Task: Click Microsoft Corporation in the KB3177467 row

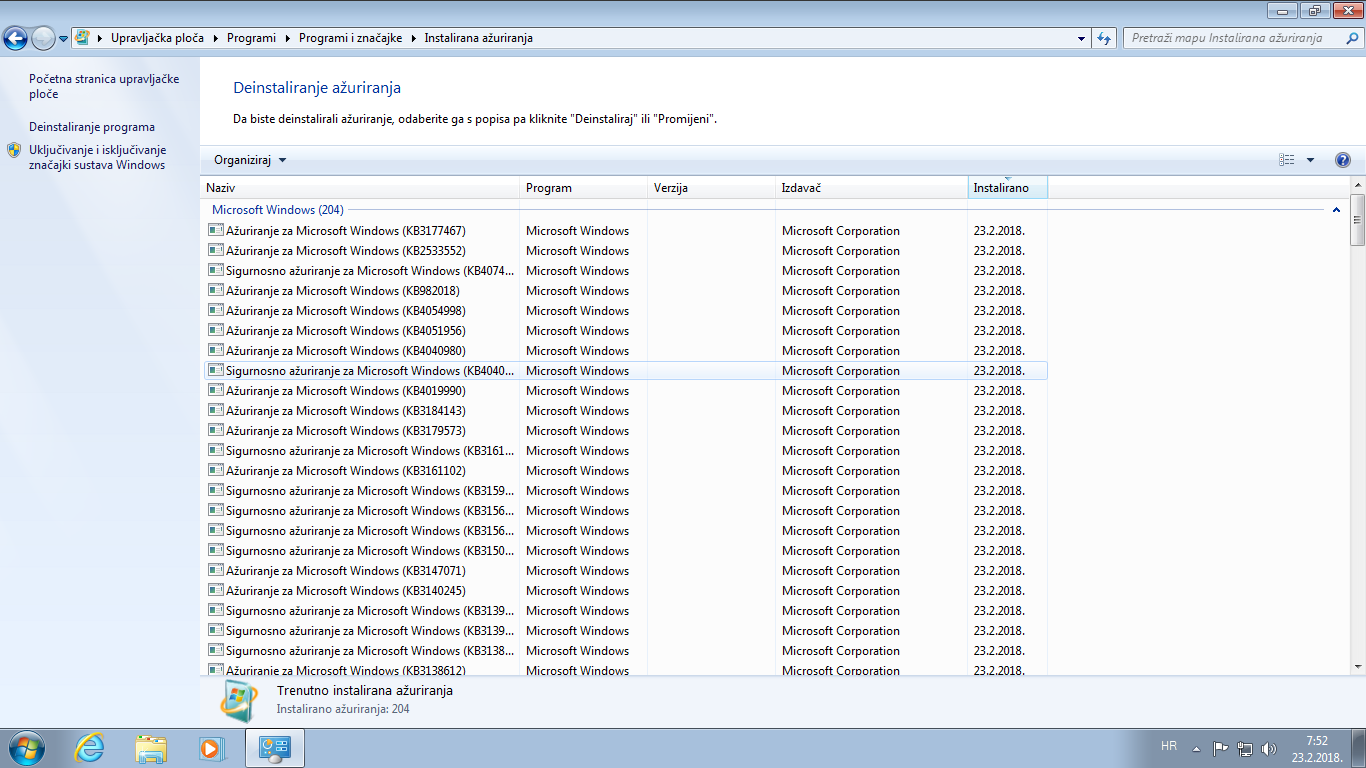Action: pos(841,230)
